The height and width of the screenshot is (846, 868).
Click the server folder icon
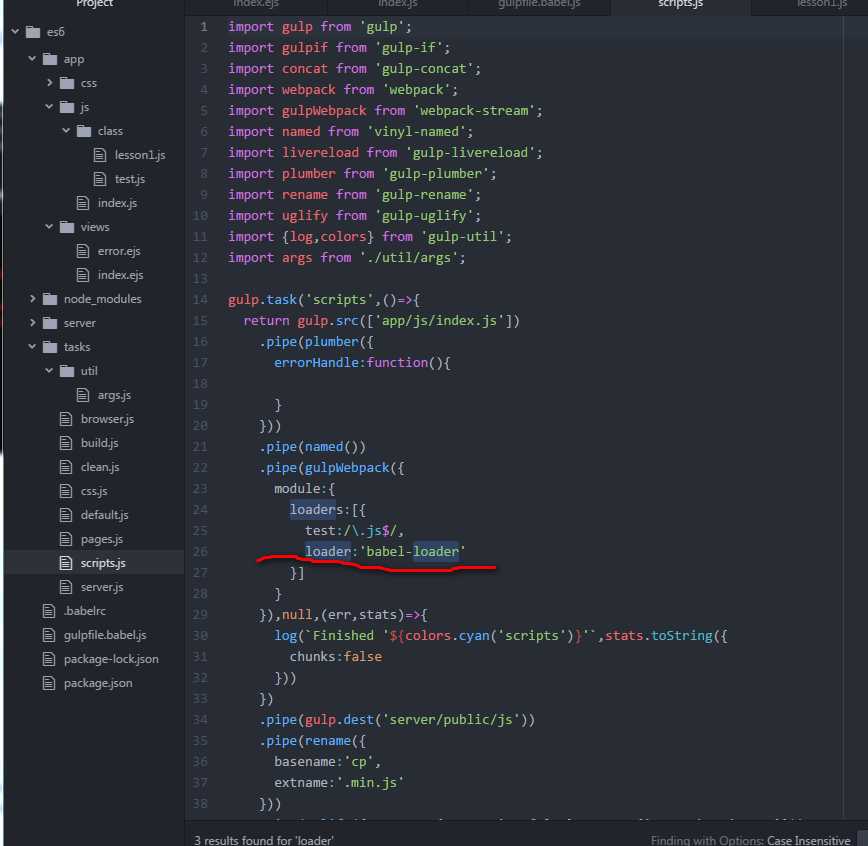click(x=50, y=323)
